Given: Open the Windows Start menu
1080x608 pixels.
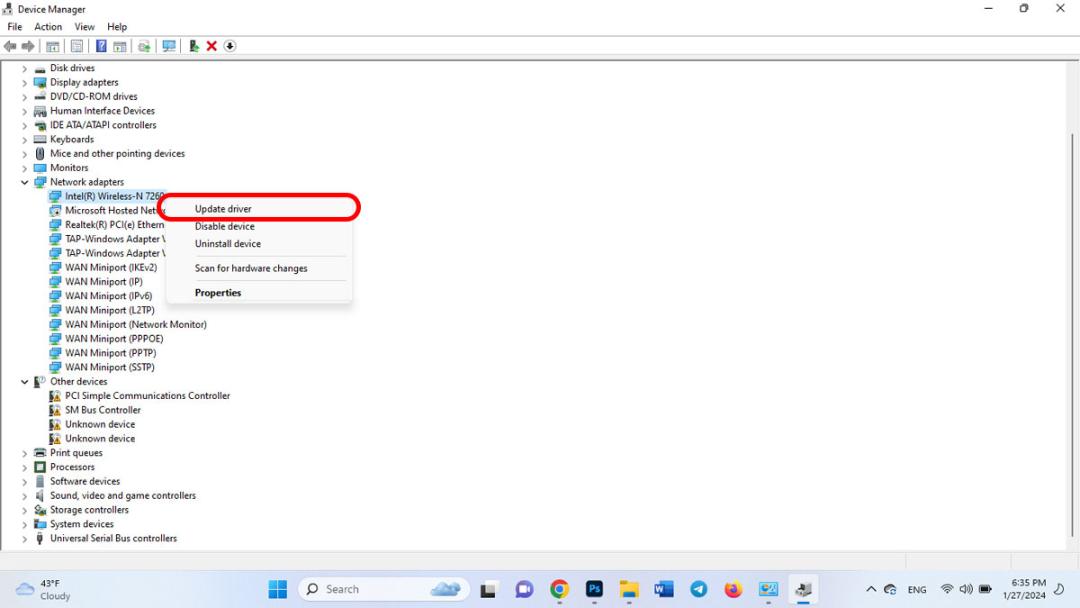Looking at the screenshot, I should click(278, 589).
